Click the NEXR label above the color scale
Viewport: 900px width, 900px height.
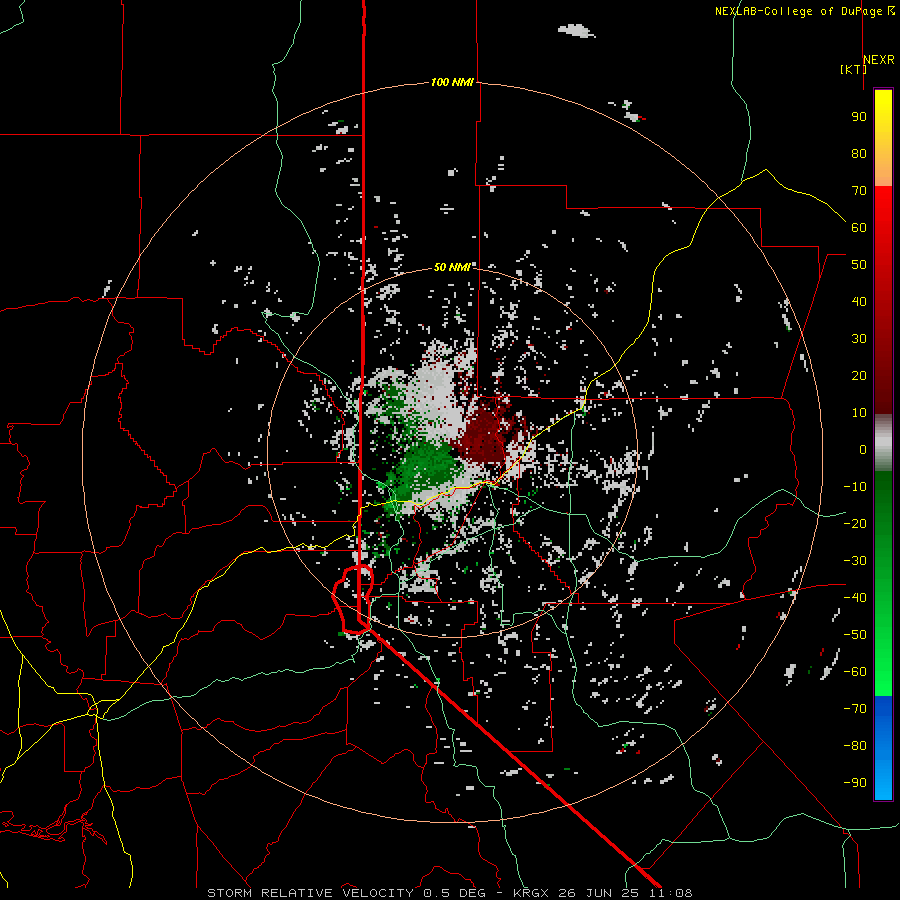(x=878, y=60)
